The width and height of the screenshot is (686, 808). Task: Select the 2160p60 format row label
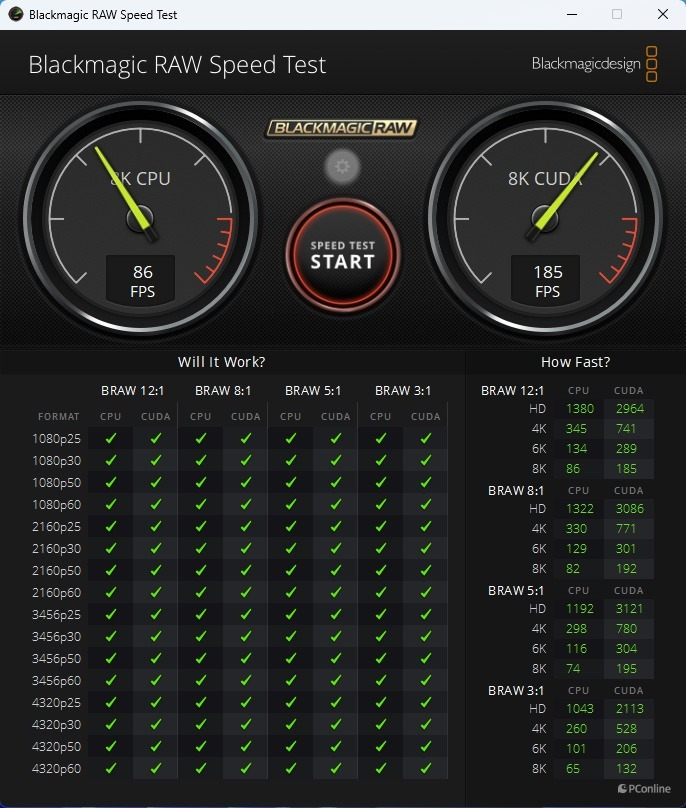(57, 593)
